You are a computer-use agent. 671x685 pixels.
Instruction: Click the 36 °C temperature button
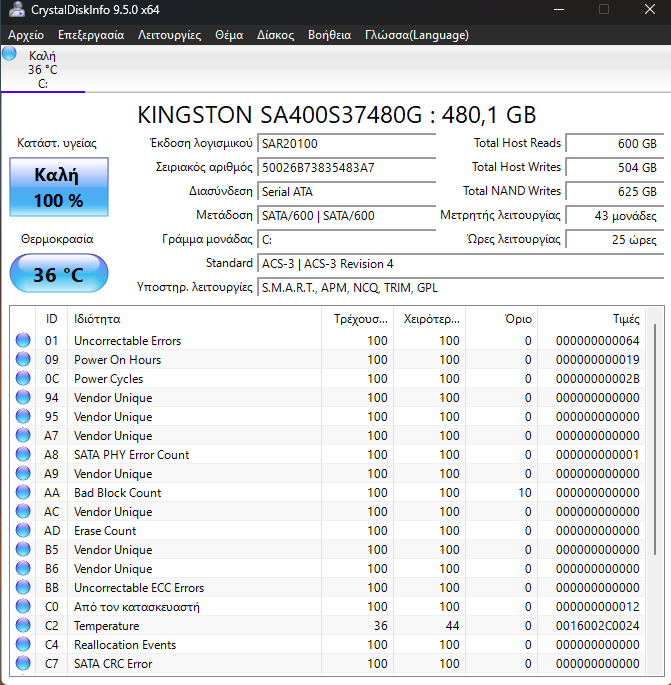pyautogui.click(x=59, y=274)
